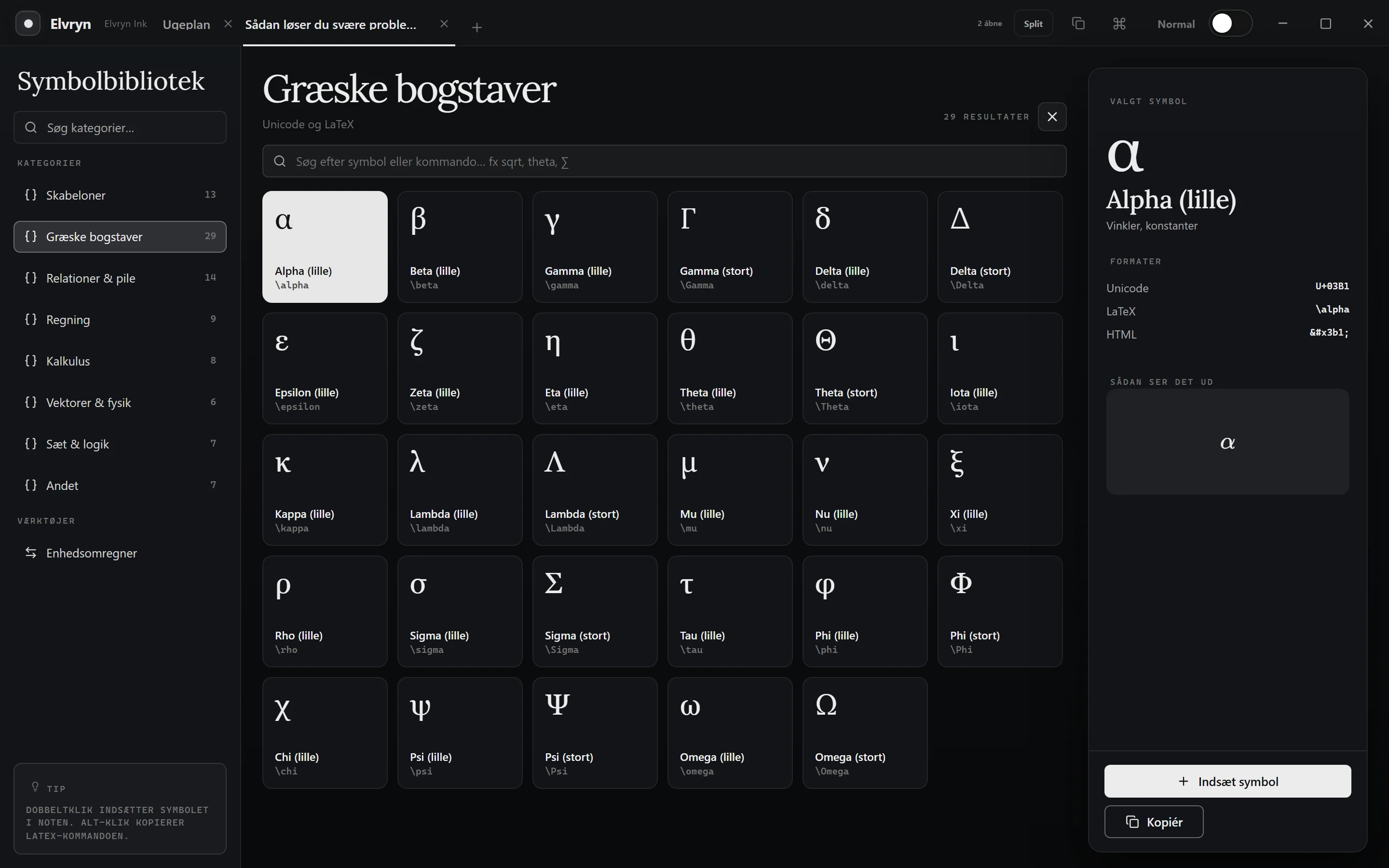The width and height of the screenshot is (1389, 868).
Task: Open the Sæt & logik category
Action: tap(120, 444)
